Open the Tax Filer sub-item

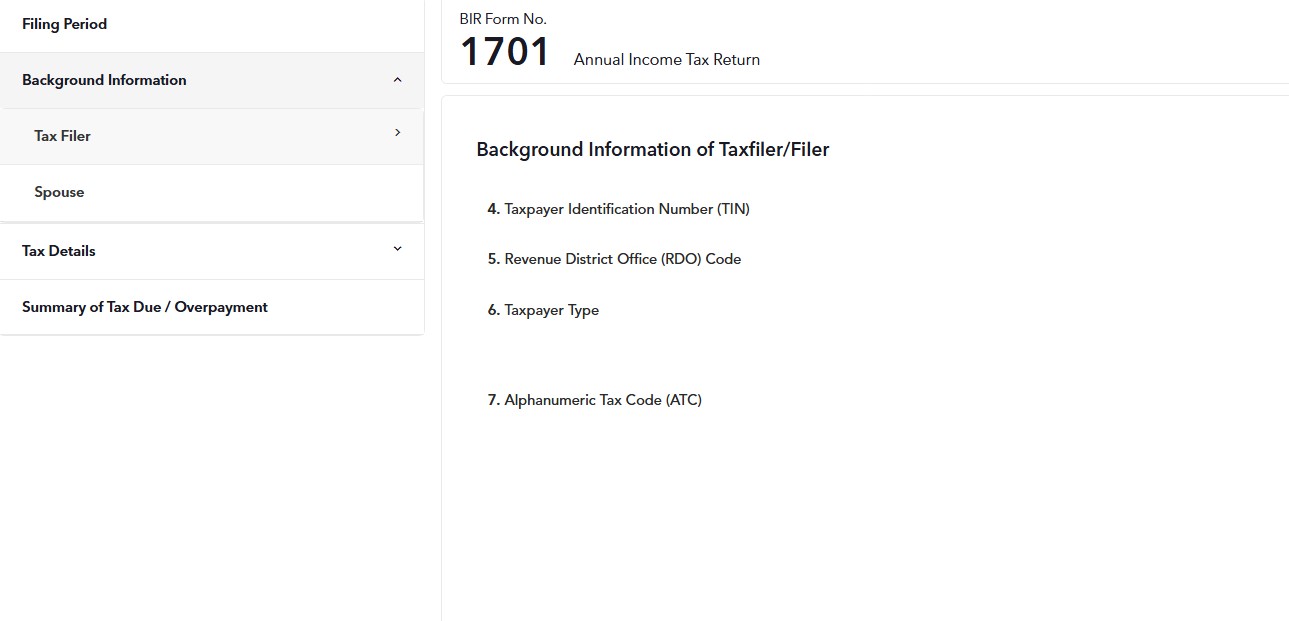pyautogui.click(x=62, y=136)
